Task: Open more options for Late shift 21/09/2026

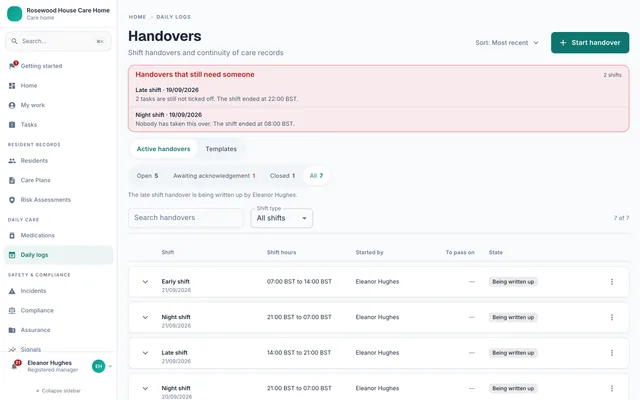Action: (611, 353)
